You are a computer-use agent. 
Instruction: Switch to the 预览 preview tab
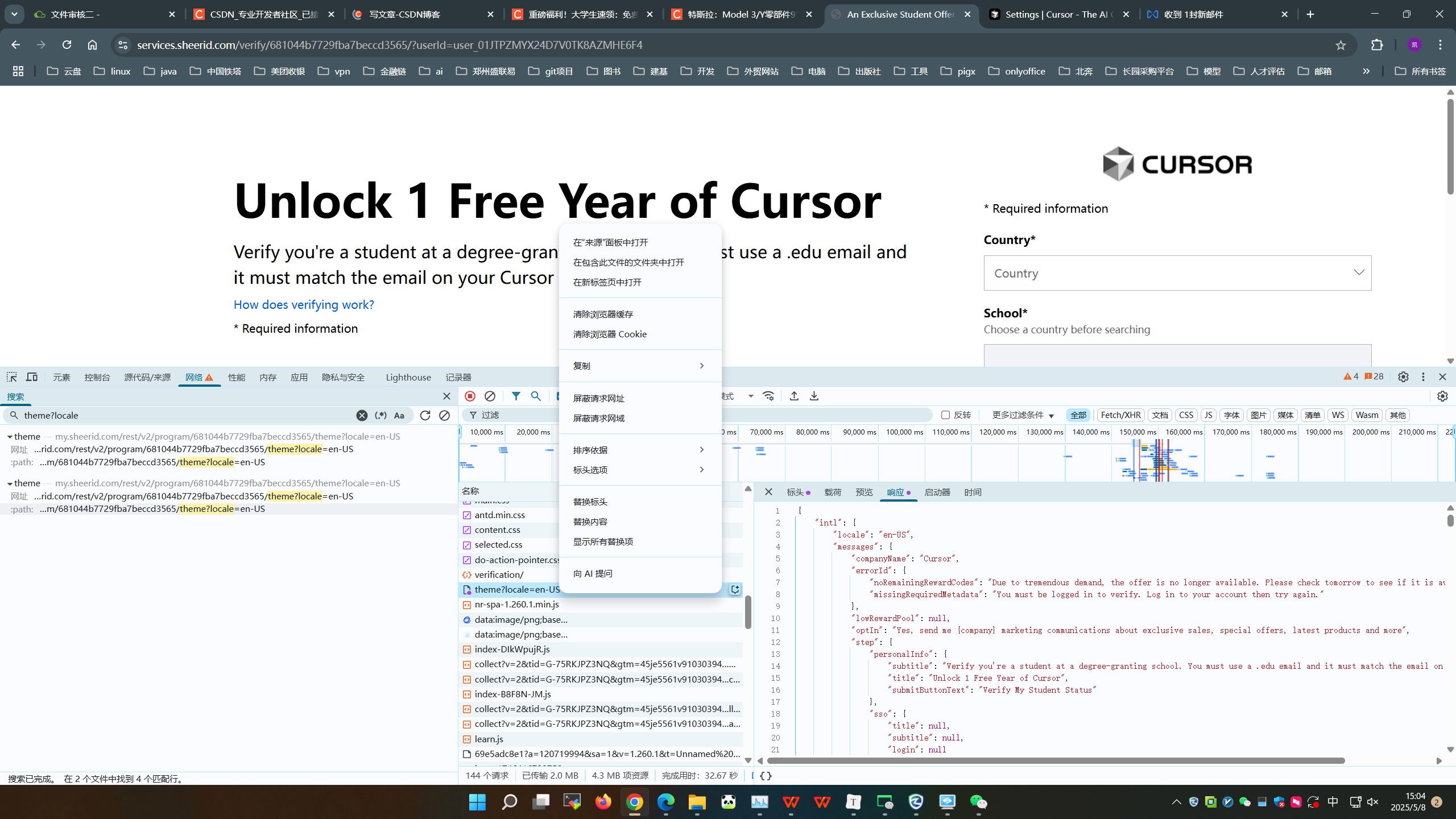click(x=864, y=493)
